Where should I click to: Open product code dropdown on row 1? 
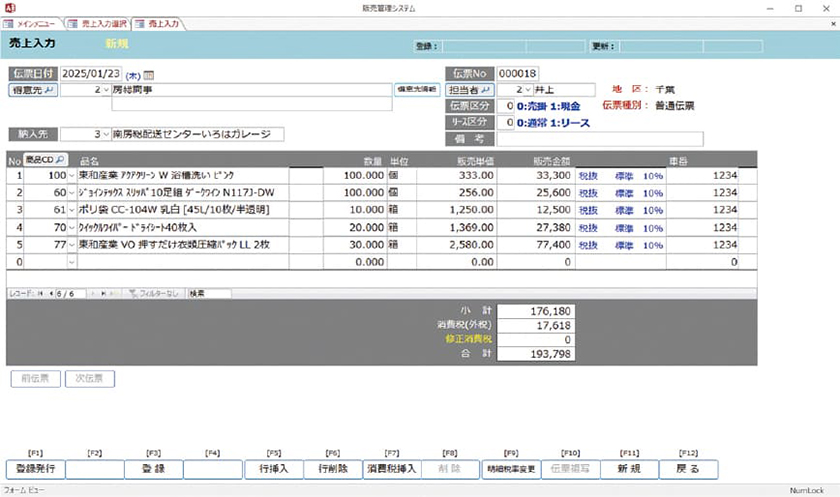pos(71,176)
